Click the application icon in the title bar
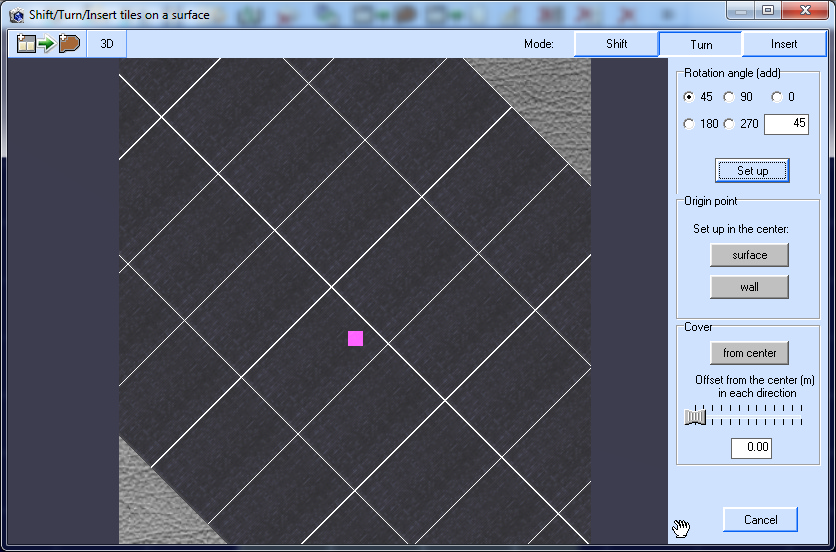 point(17,15)
